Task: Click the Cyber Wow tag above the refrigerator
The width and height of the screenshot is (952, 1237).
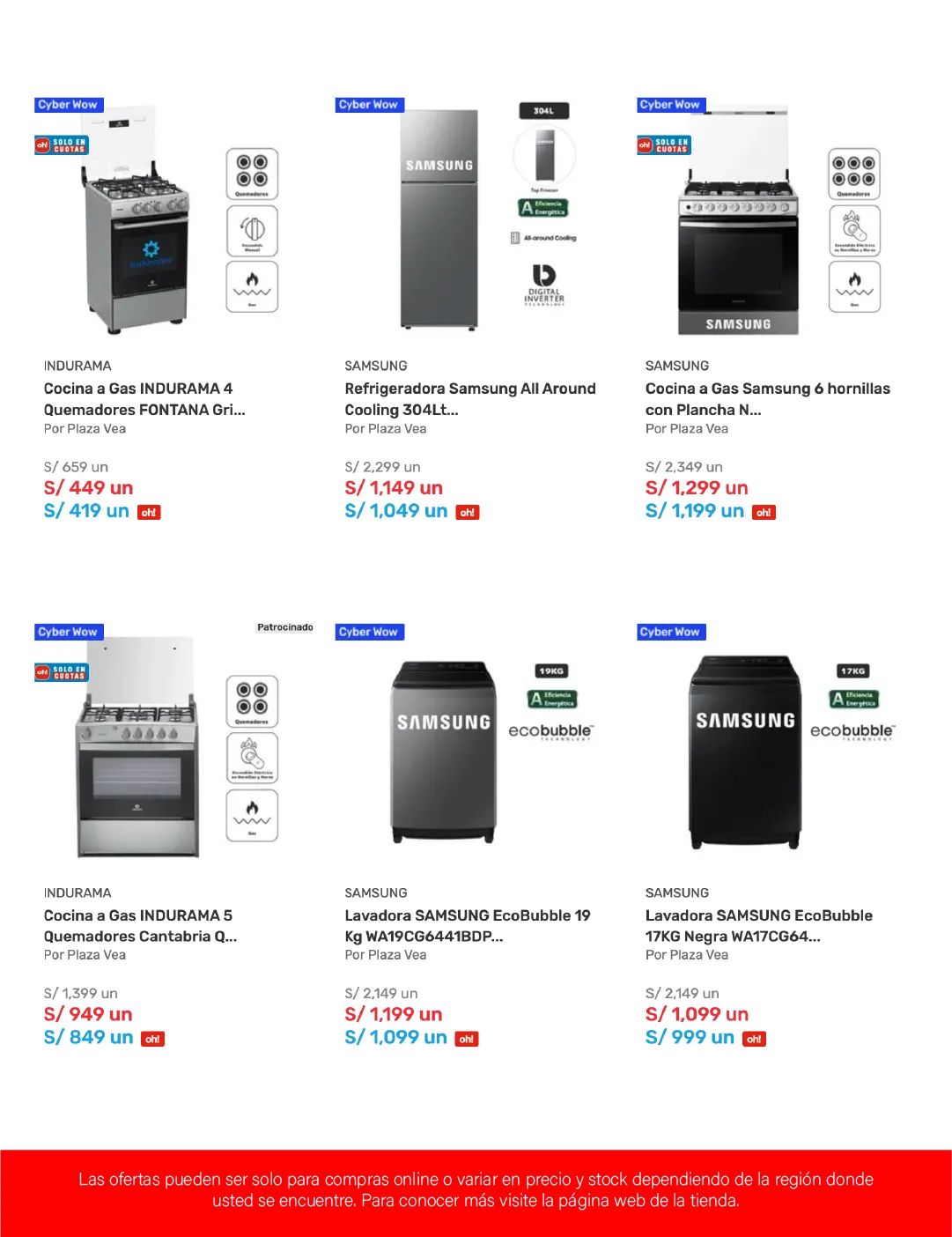Action: (368, 105)
